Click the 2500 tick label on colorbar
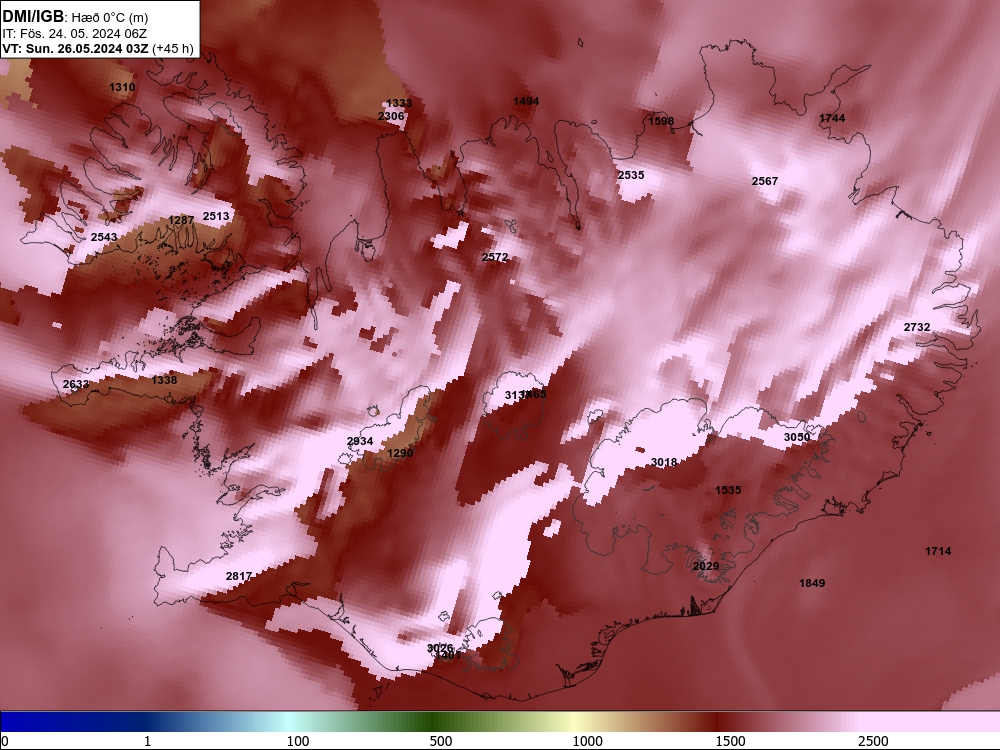The width and height of the screenshot is (1000, 750). click(873, 741)
